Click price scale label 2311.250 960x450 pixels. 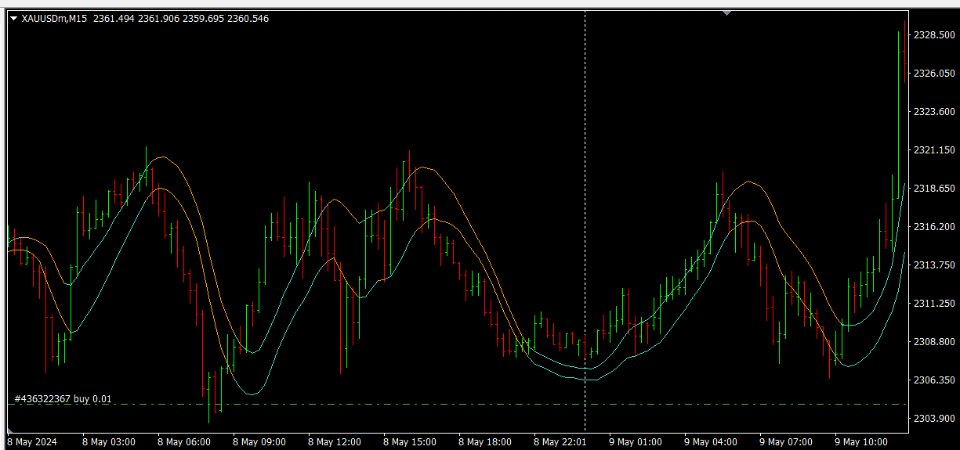pyautogui.click(x=934, y=304)
